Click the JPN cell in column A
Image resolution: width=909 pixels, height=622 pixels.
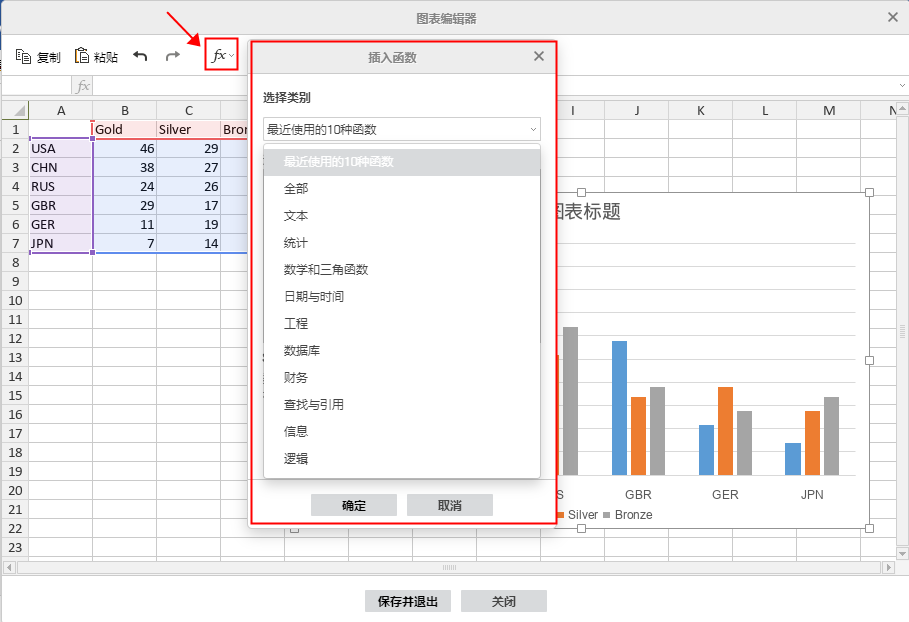[x=61, y=243]
